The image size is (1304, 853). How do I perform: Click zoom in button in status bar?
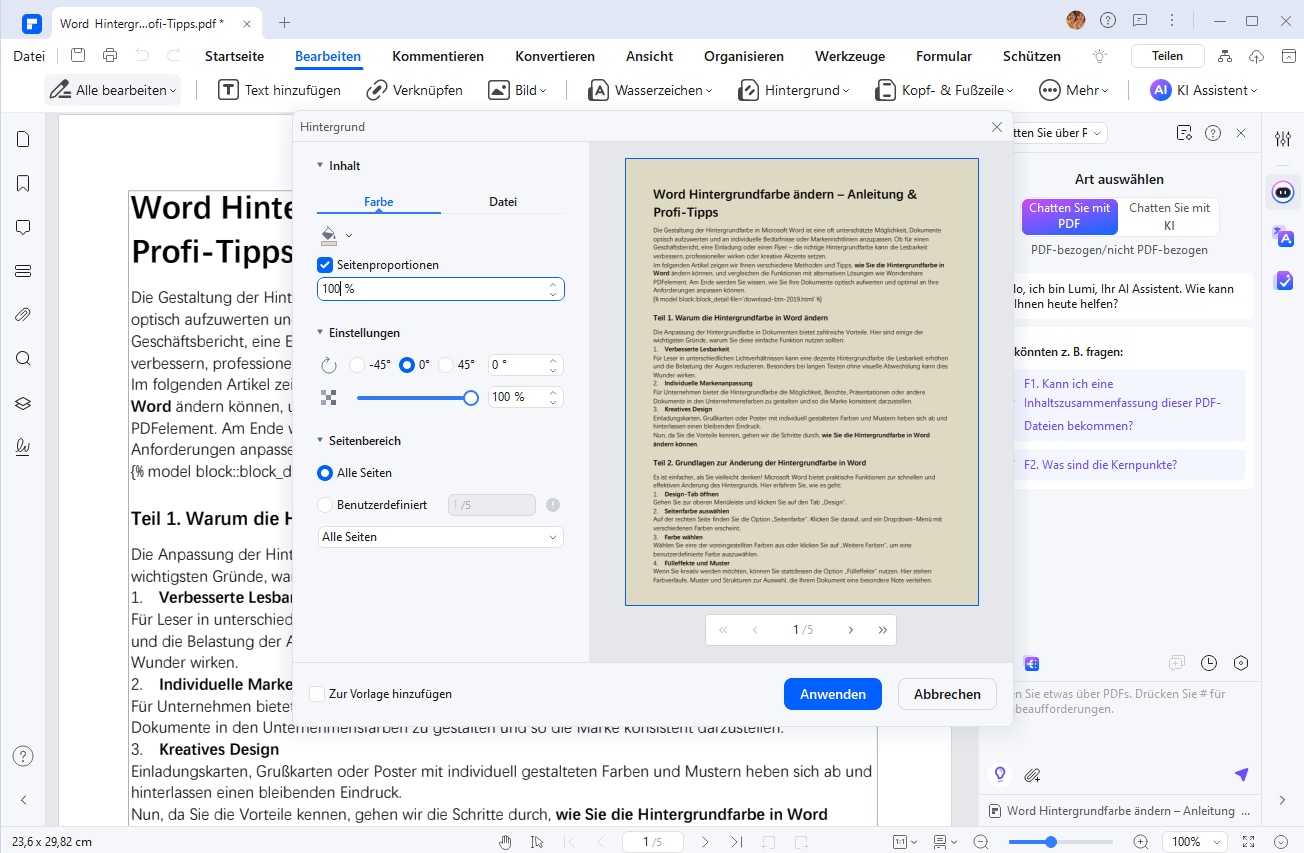click(1141, 842)
